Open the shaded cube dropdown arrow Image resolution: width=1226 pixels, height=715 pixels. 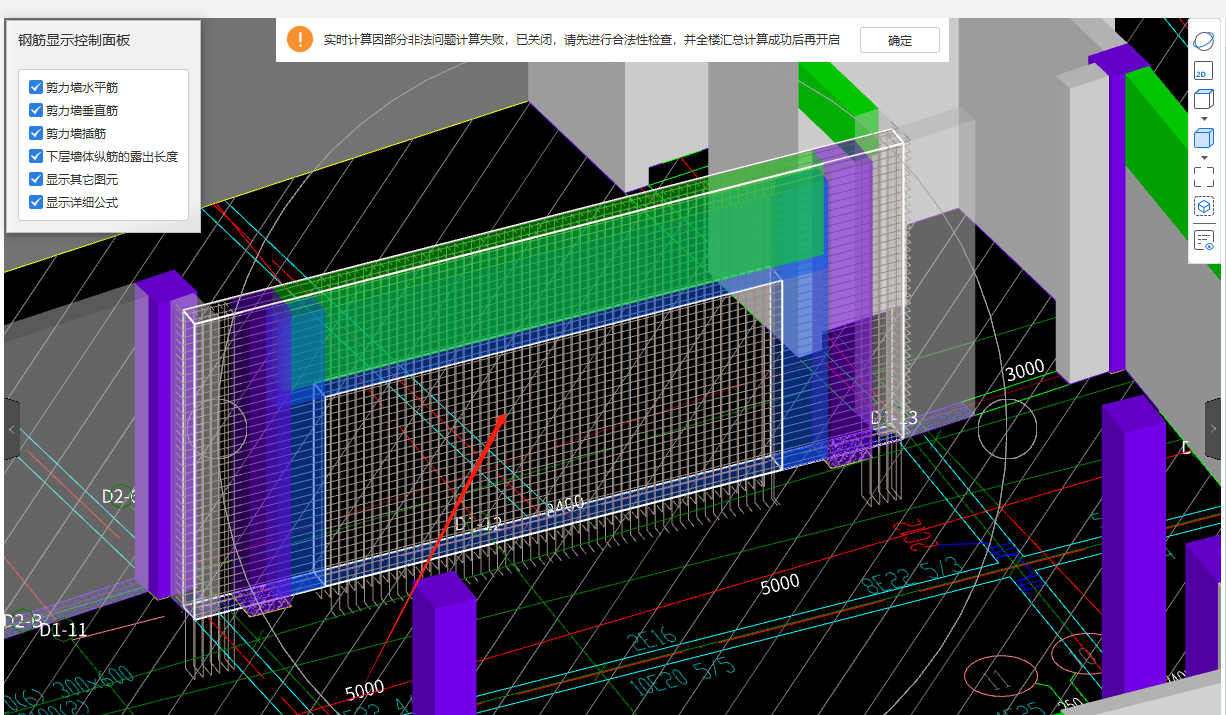point(1204,158)
